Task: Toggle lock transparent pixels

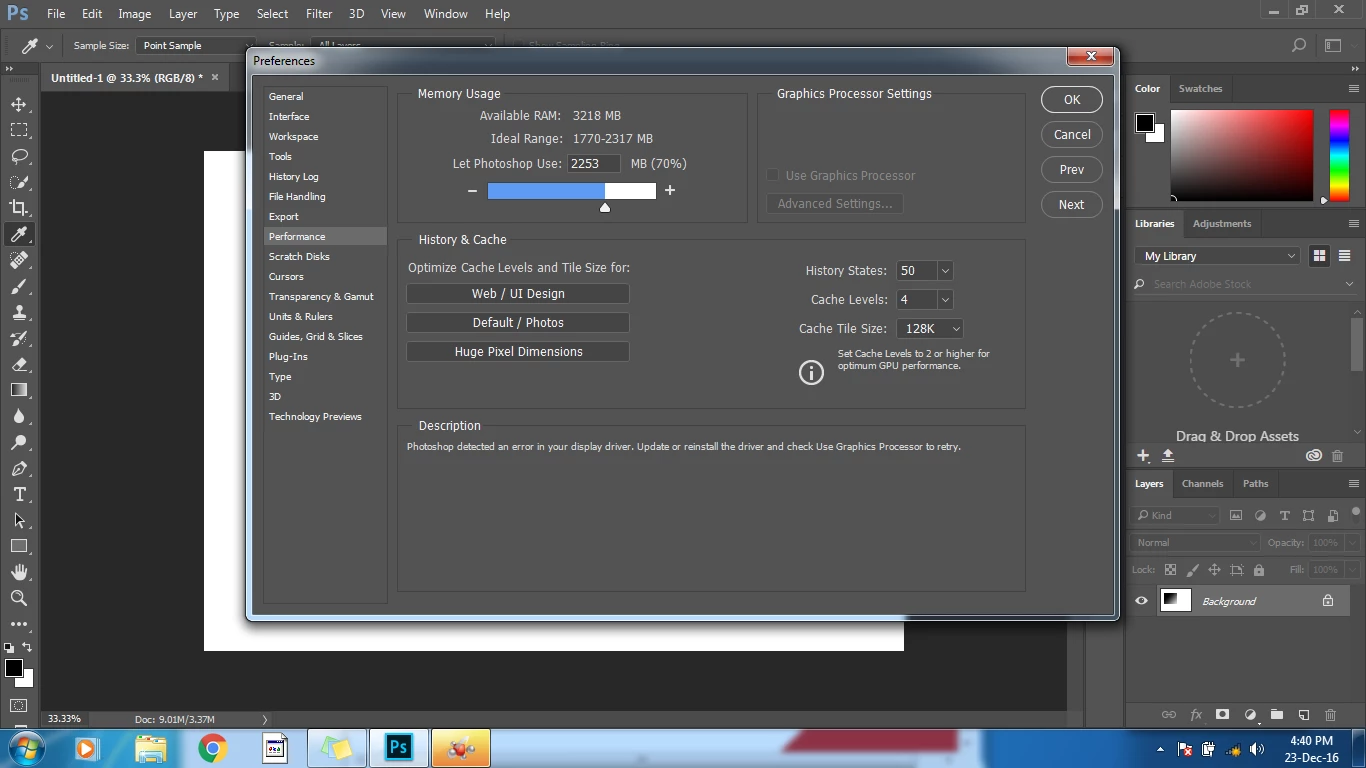Action: pos(1170,570)
